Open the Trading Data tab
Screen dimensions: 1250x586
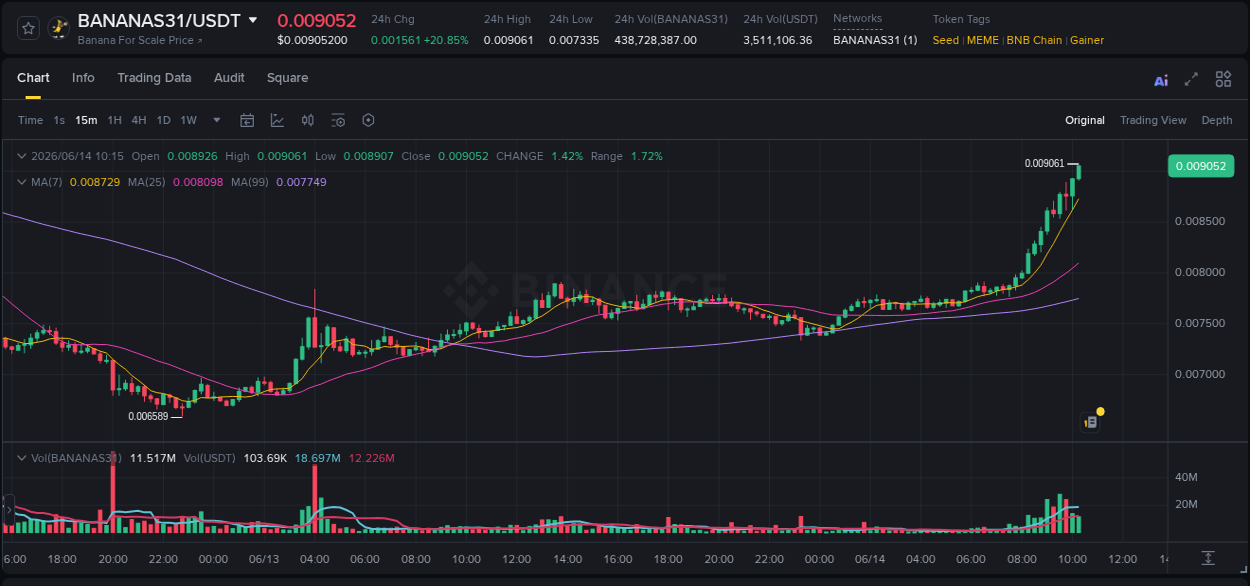click(154, 78)
